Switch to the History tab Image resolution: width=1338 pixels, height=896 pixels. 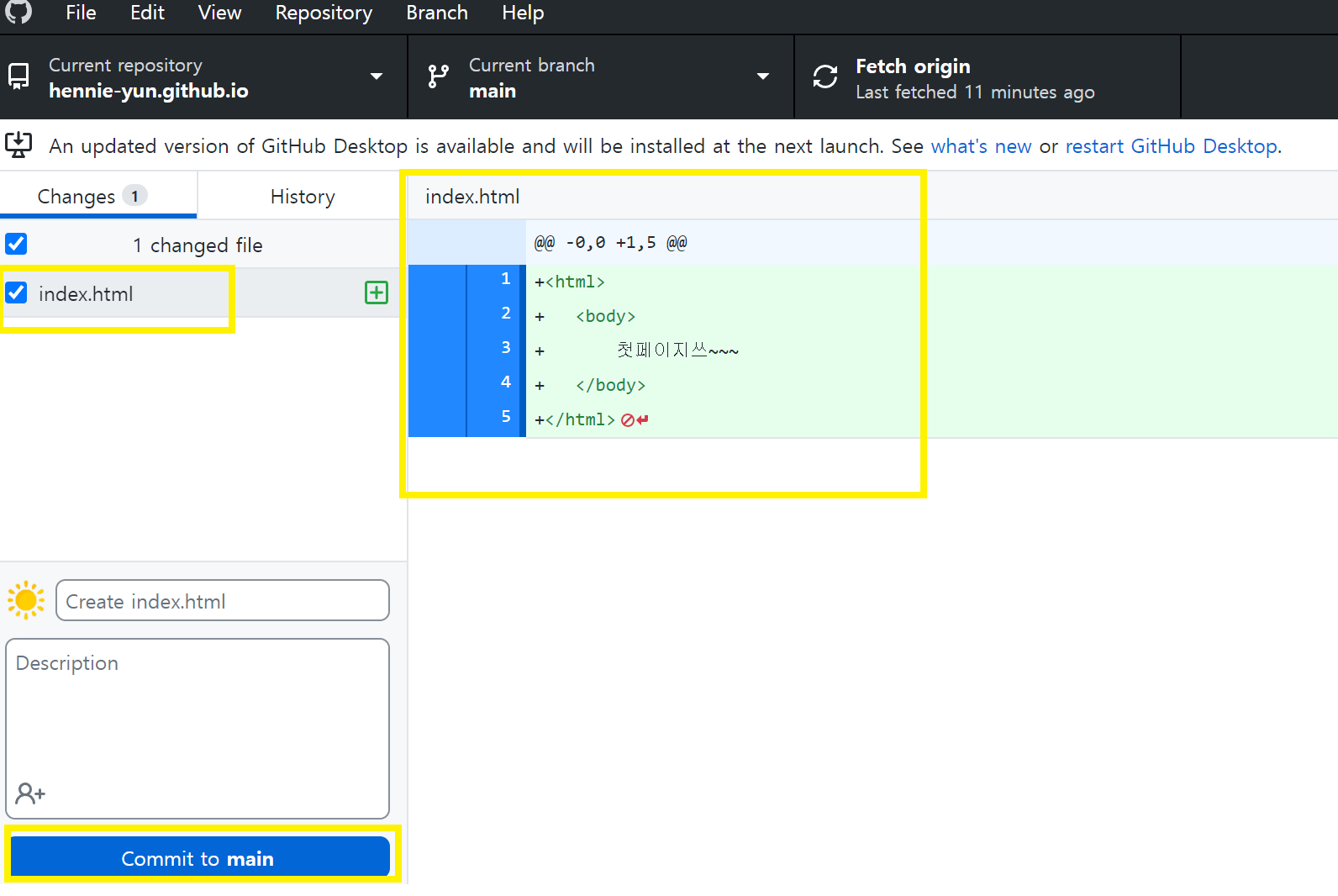tap(303, 196)
